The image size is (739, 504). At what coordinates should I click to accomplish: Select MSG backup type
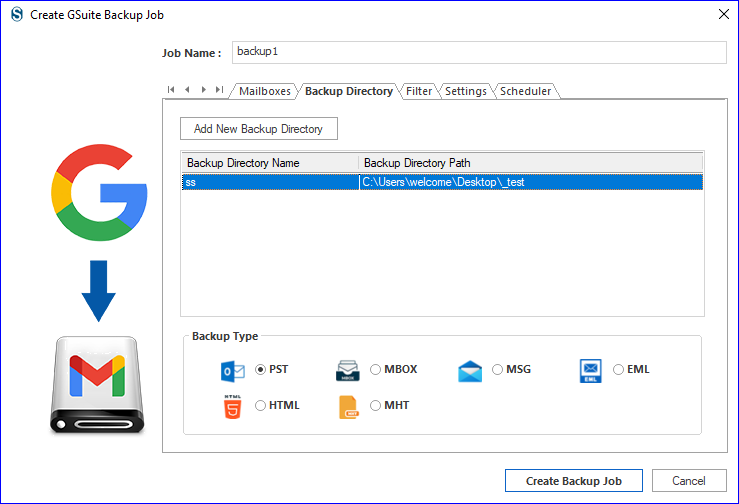click(x=497, y=370)
